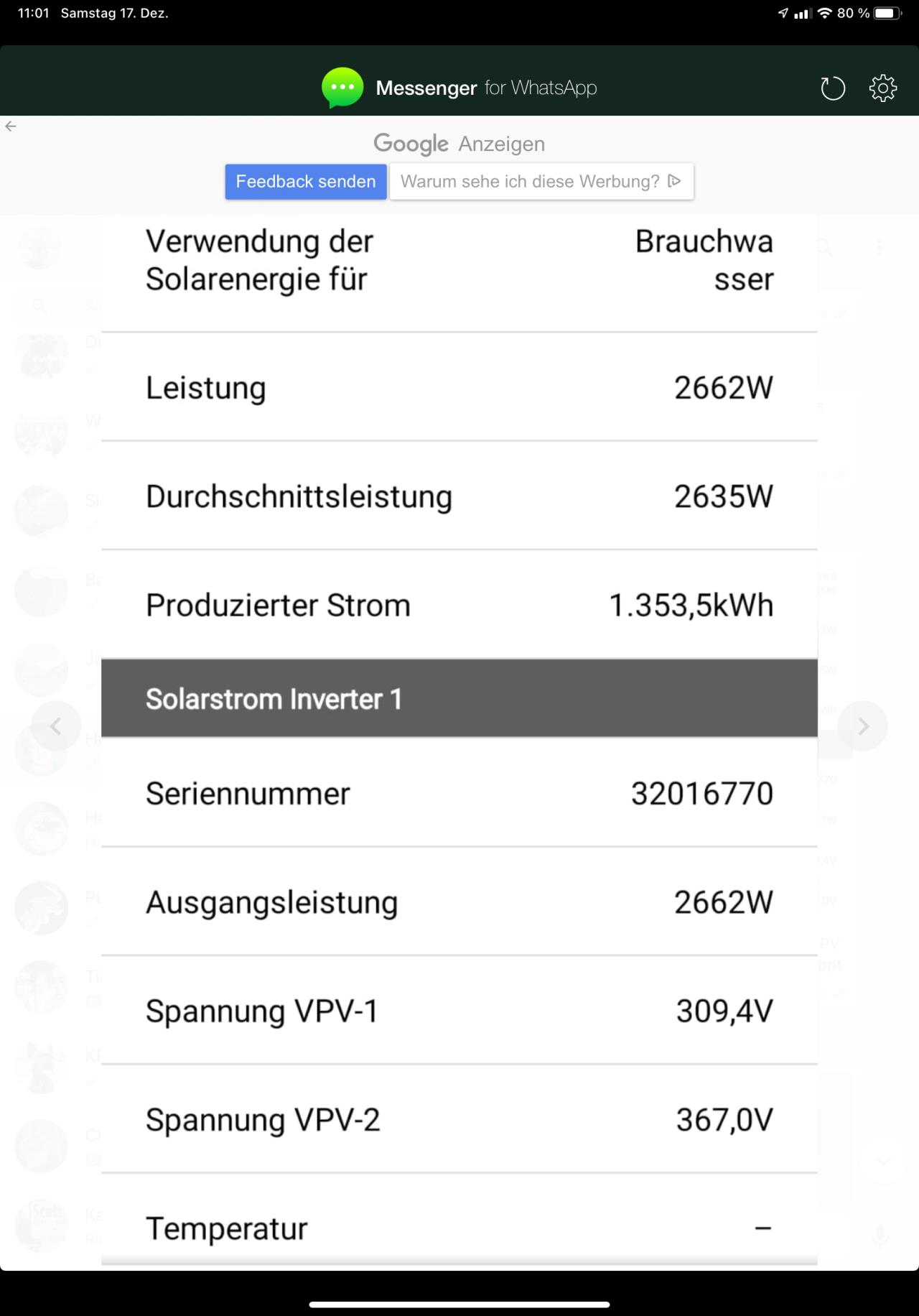The height and width of the screenshot is (1316, 919).
Task: Click the Feedback senden button
Action: pos(306,182)
